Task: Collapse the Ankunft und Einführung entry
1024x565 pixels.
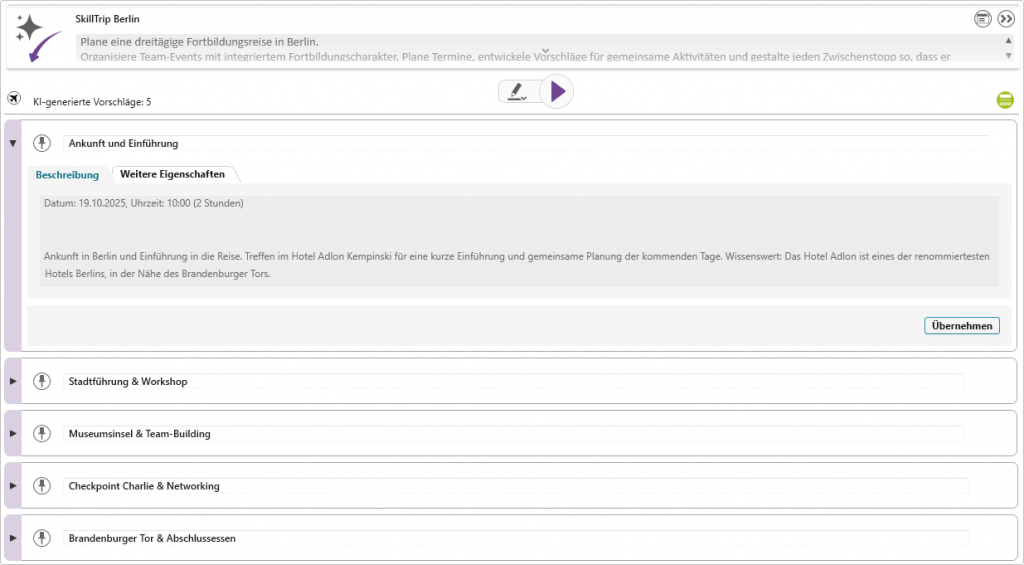Action: (13, 143)
